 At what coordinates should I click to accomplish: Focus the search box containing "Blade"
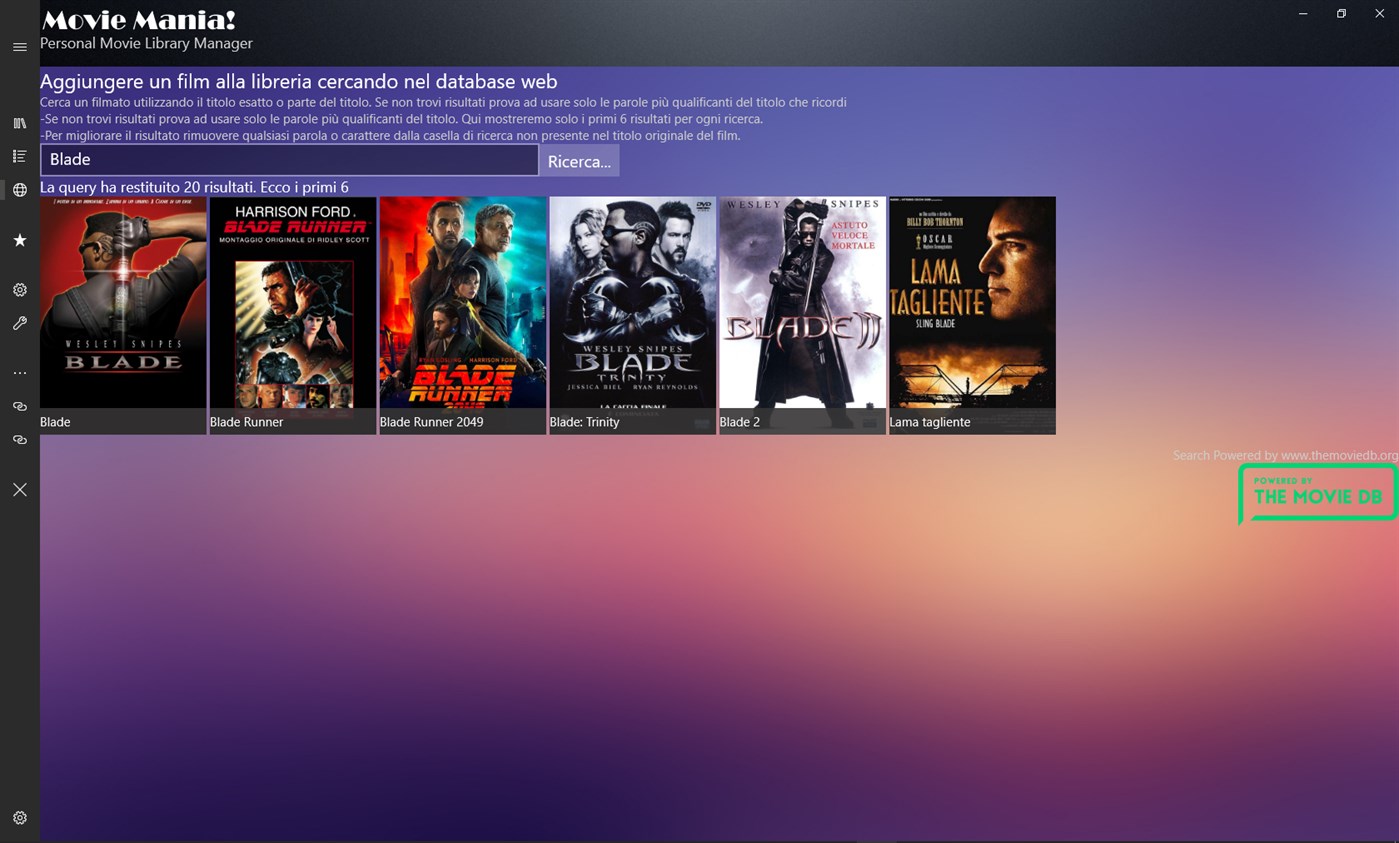click(289, 160)
